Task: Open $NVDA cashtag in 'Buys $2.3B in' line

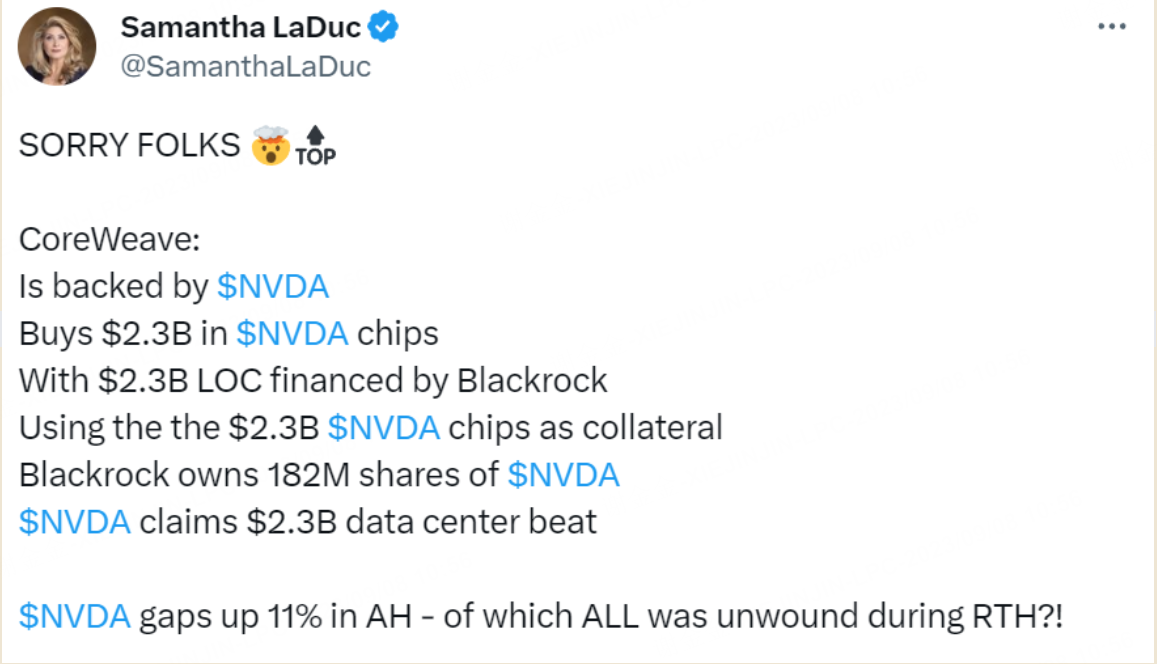Action: 292,333
